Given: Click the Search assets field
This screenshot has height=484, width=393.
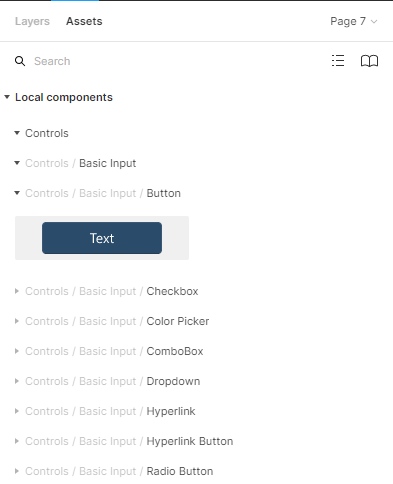Looking at the screenshot, I should pos(180,61).
